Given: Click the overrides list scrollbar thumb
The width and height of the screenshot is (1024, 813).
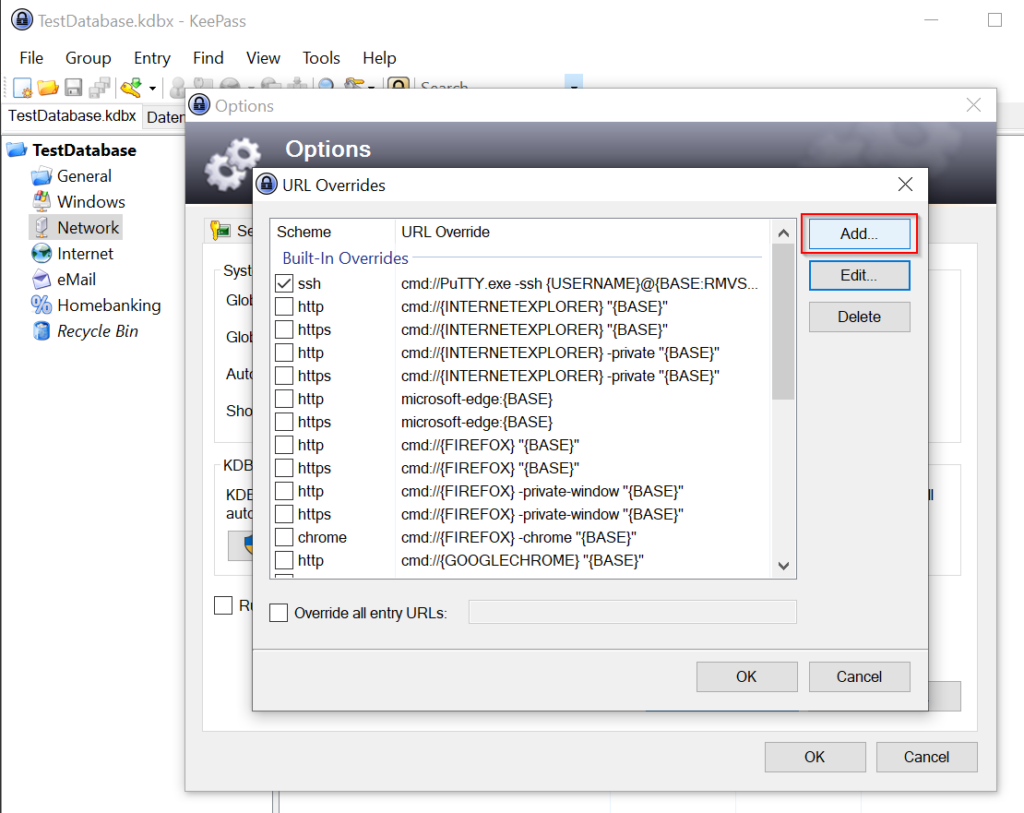Looking at the screenshot, I should 784,321.
